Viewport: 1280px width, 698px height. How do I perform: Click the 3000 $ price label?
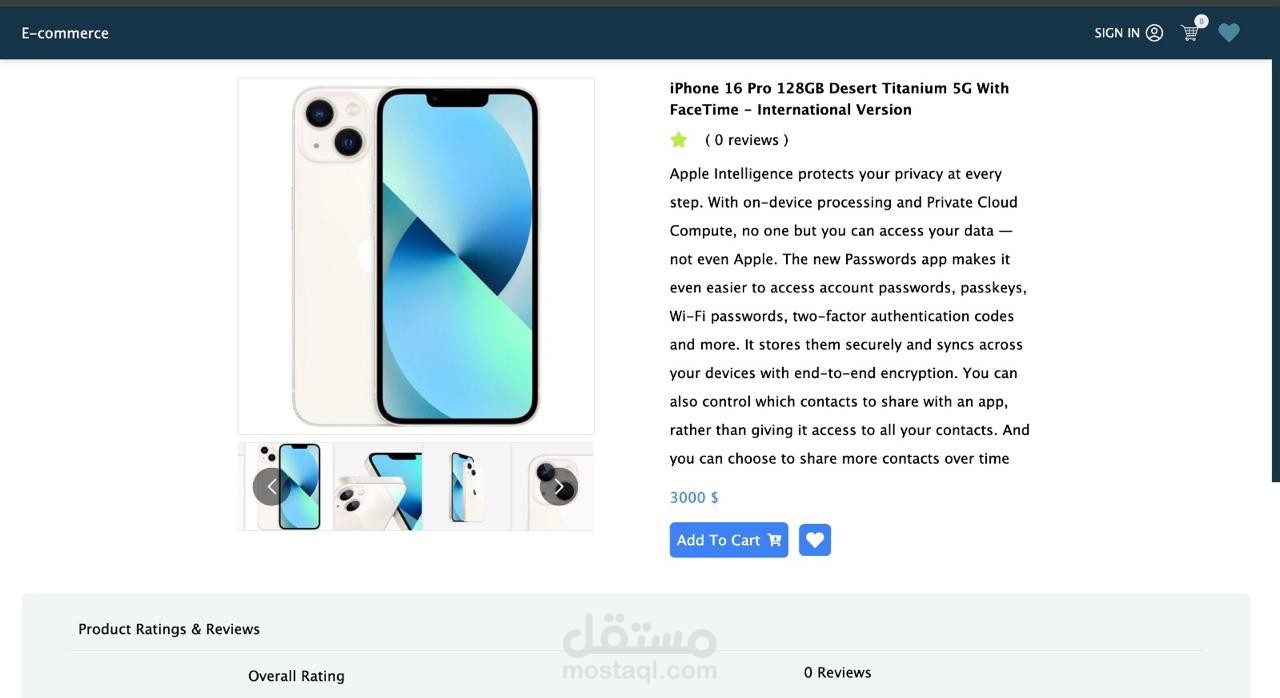pyautogui.click(x=694, y=497)
